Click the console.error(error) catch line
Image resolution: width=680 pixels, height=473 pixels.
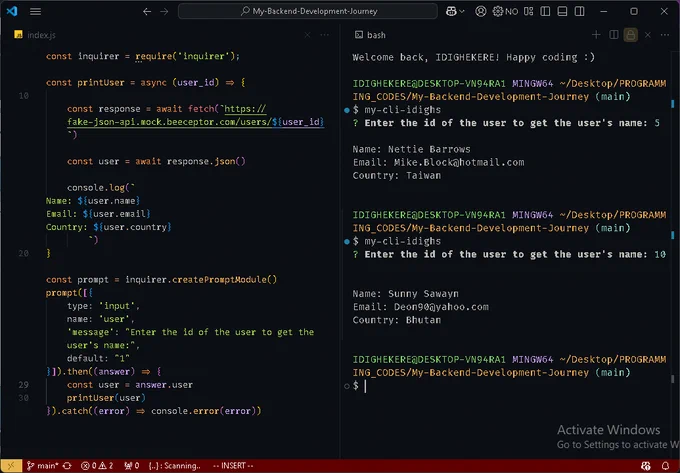point(154,411)
